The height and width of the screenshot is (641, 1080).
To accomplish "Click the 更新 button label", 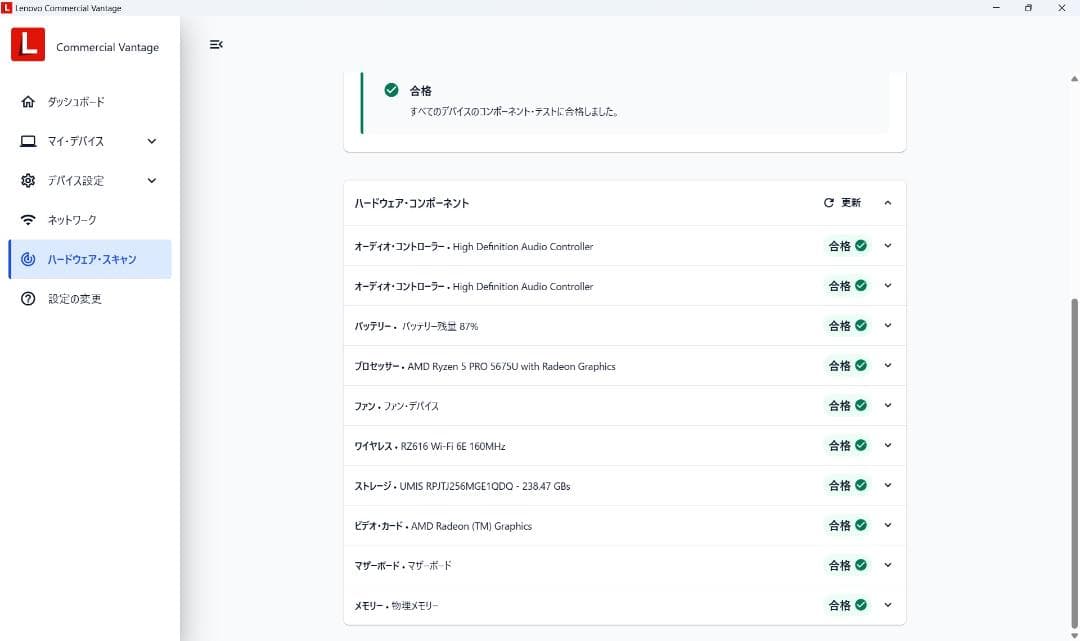I will coord(850,203).
